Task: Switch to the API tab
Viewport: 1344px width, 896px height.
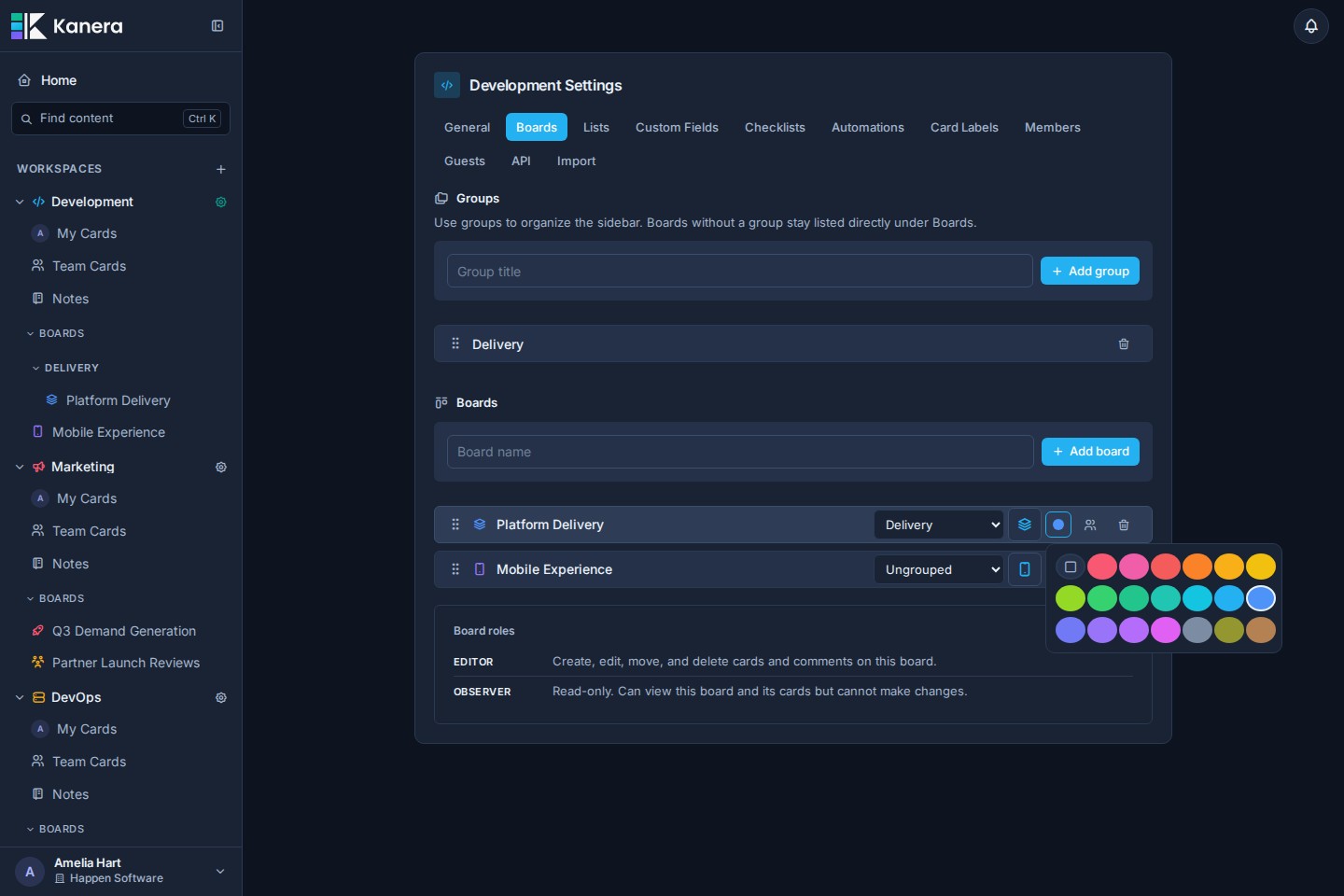Action: click(x=521, y=161)
